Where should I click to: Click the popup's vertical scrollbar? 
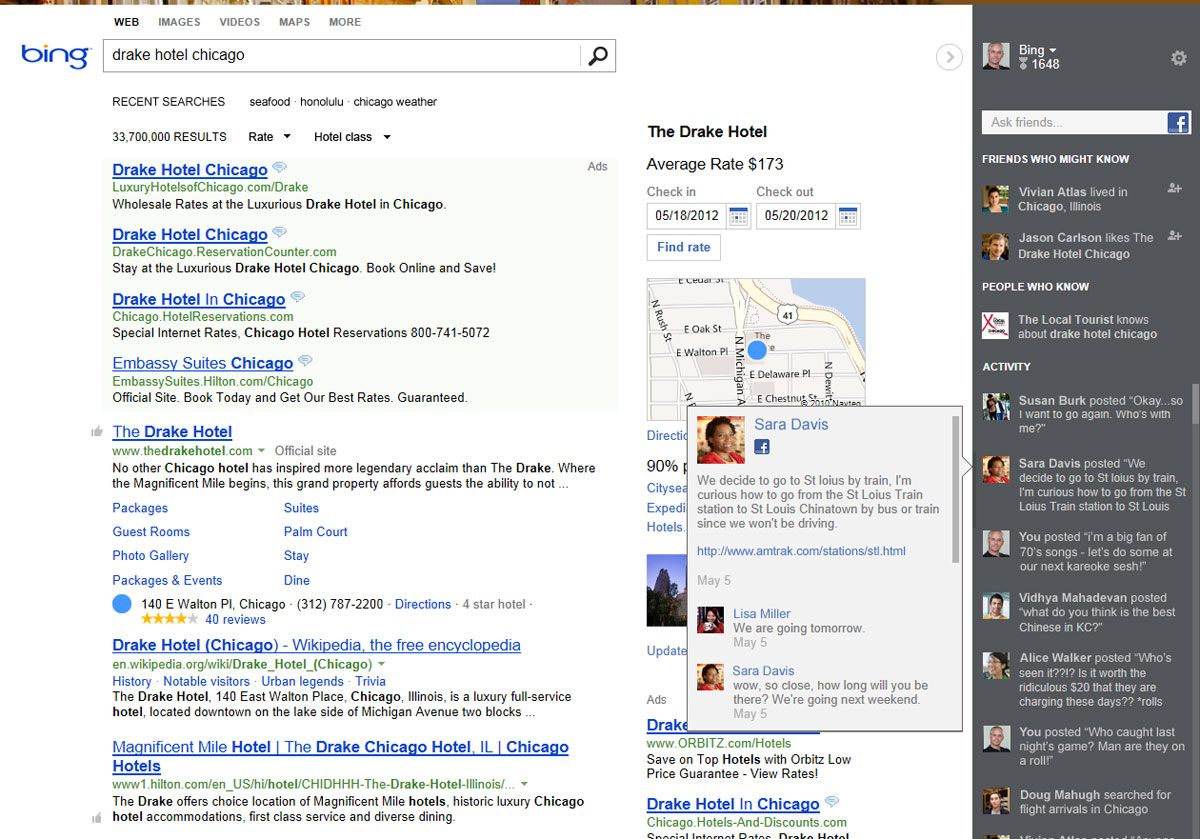(956, 490)
